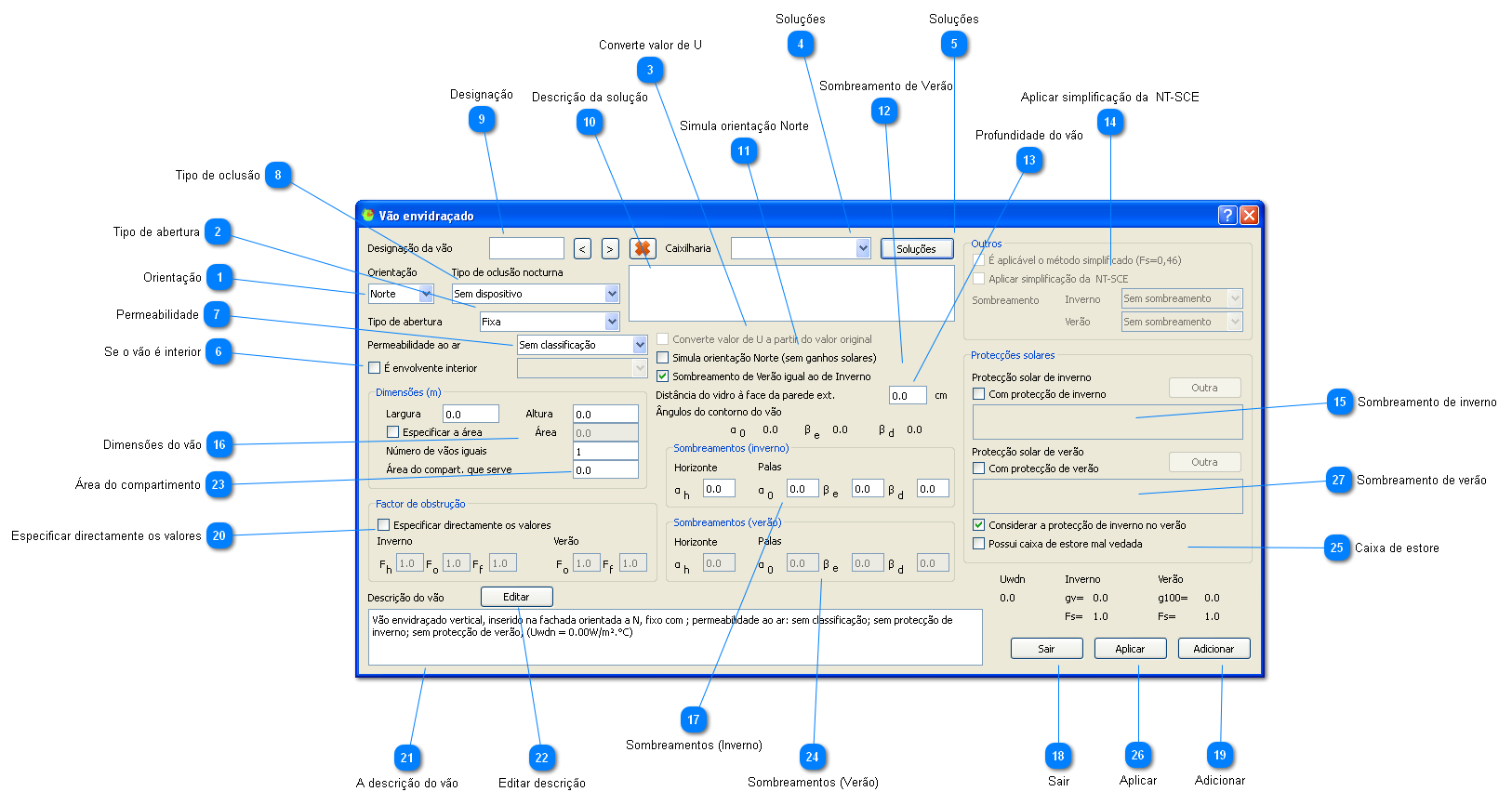
Task: Click callout badge 25 Caixa de estore
Action: (x=1336, y=548)
